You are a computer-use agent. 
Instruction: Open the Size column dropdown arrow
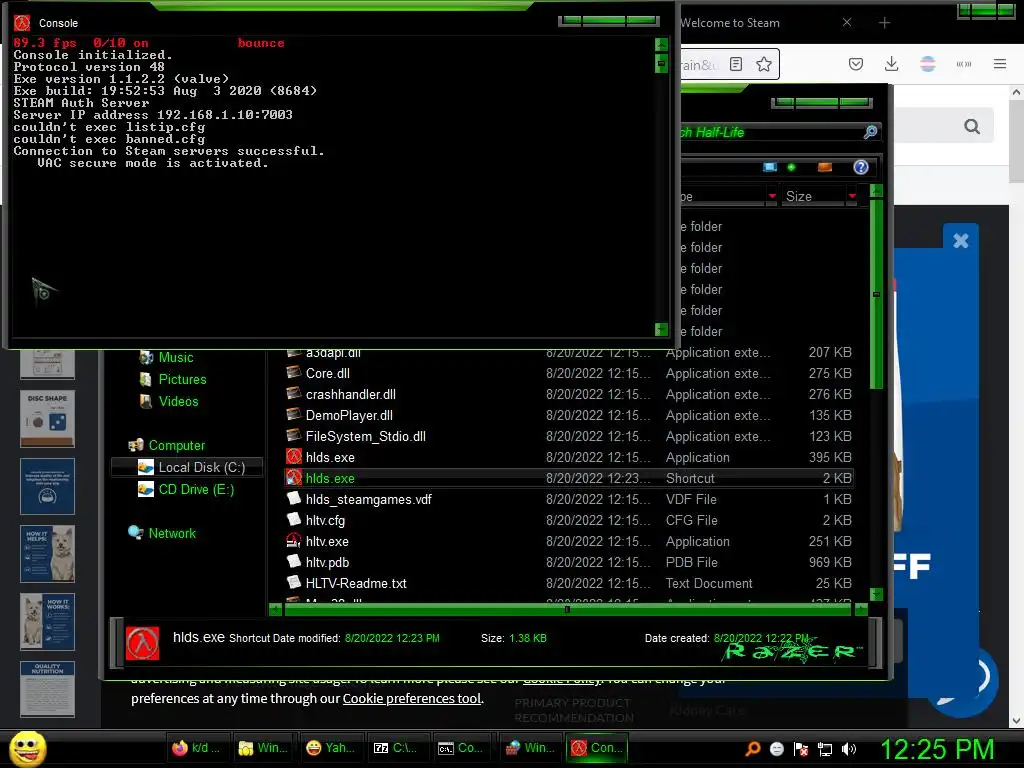tap(852, 196)
